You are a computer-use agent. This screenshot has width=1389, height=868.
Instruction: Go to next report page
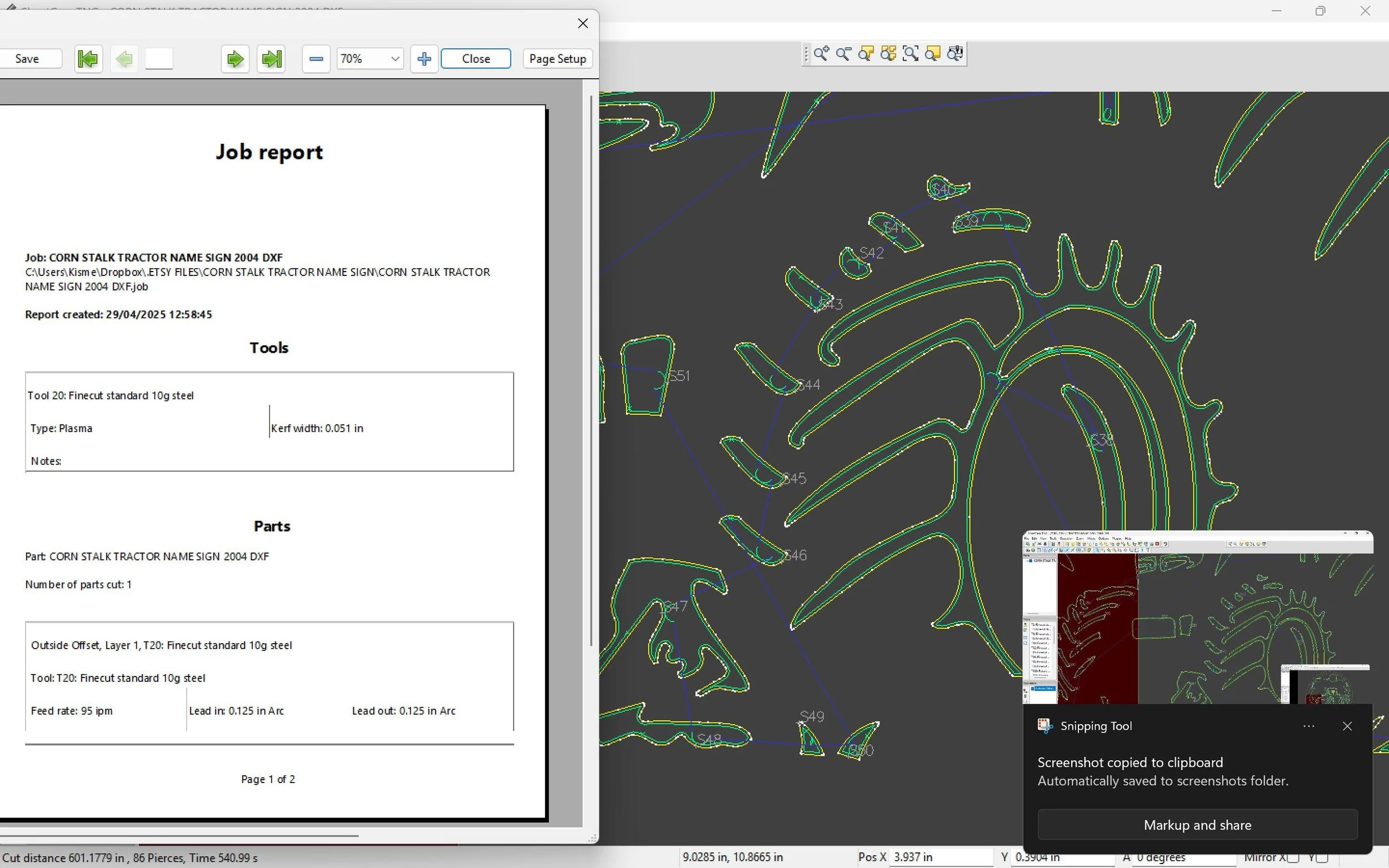[x=235, y=58]
